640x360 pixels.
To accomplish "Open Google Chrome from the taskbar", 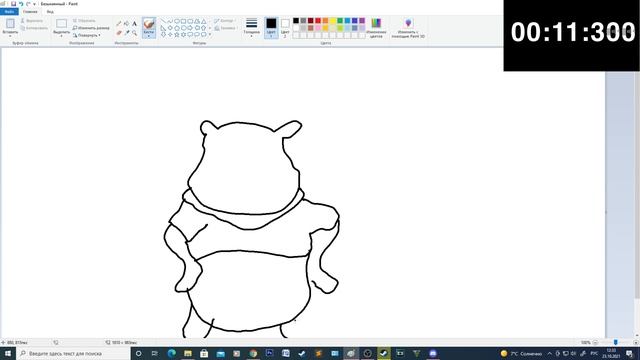I will click(x=253, y=353).
